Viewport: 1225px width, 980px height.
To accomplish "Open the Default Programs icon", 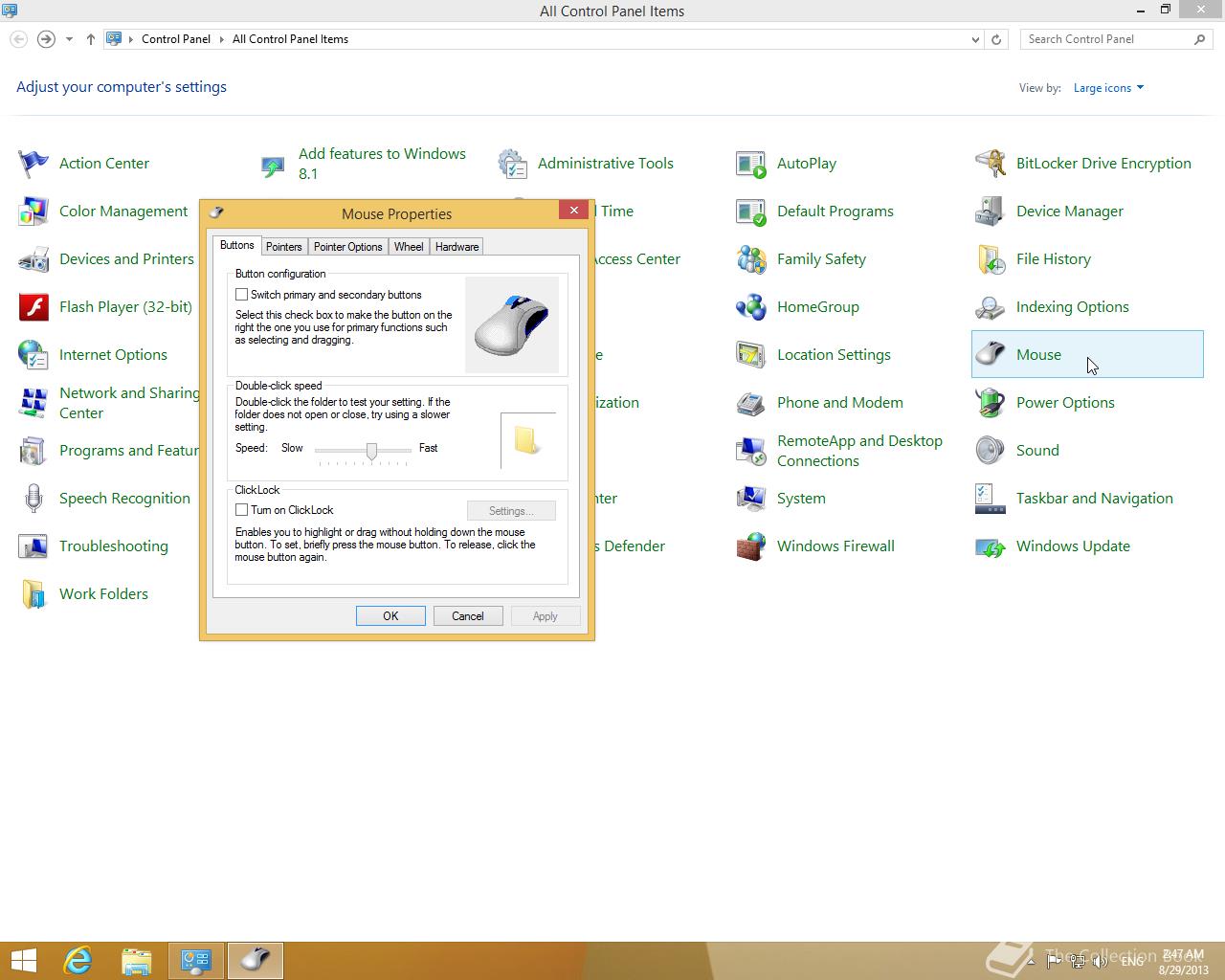I will (x=751, y=212).
